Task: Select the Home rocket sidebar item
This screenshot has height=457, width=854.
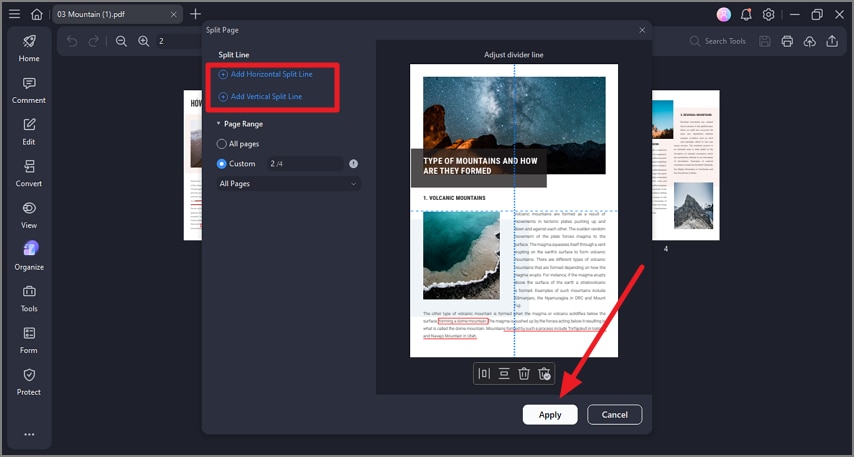Action: [x=29, y=48]
